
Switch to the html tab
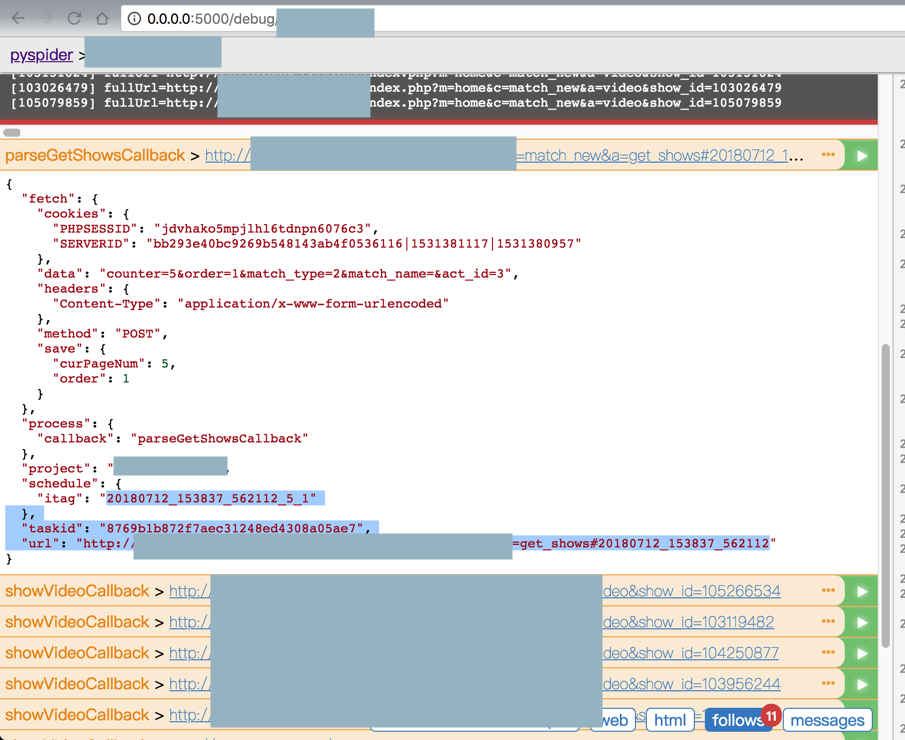point(670,720)
